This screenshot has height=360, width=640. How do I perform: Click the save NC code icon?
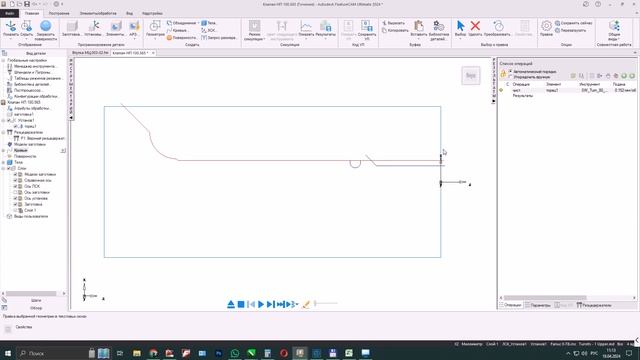367,26
